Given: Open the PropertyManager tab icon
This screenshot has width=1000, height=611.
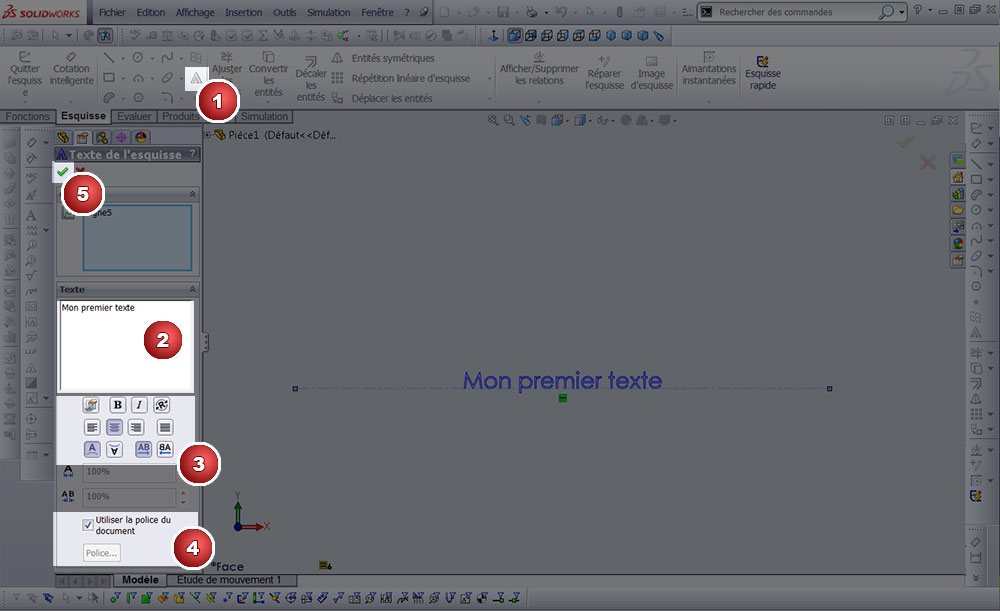Looking at the screenshot, I should (x=82, y=137).
